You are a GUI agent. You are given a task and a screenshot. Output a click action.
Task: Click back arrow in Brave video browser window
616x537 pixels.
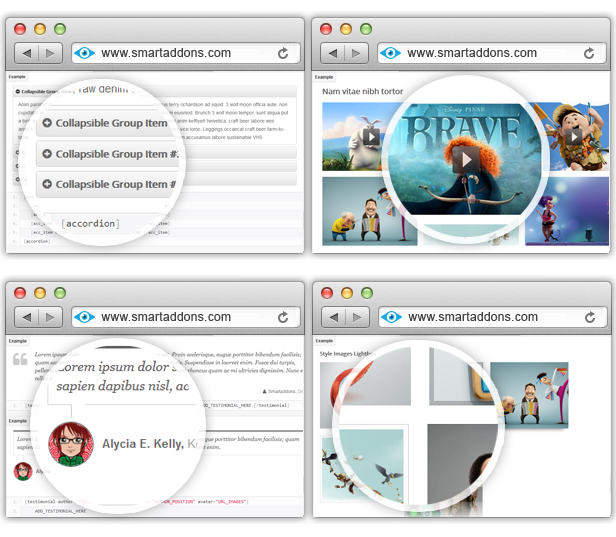[x=333, y=53]
